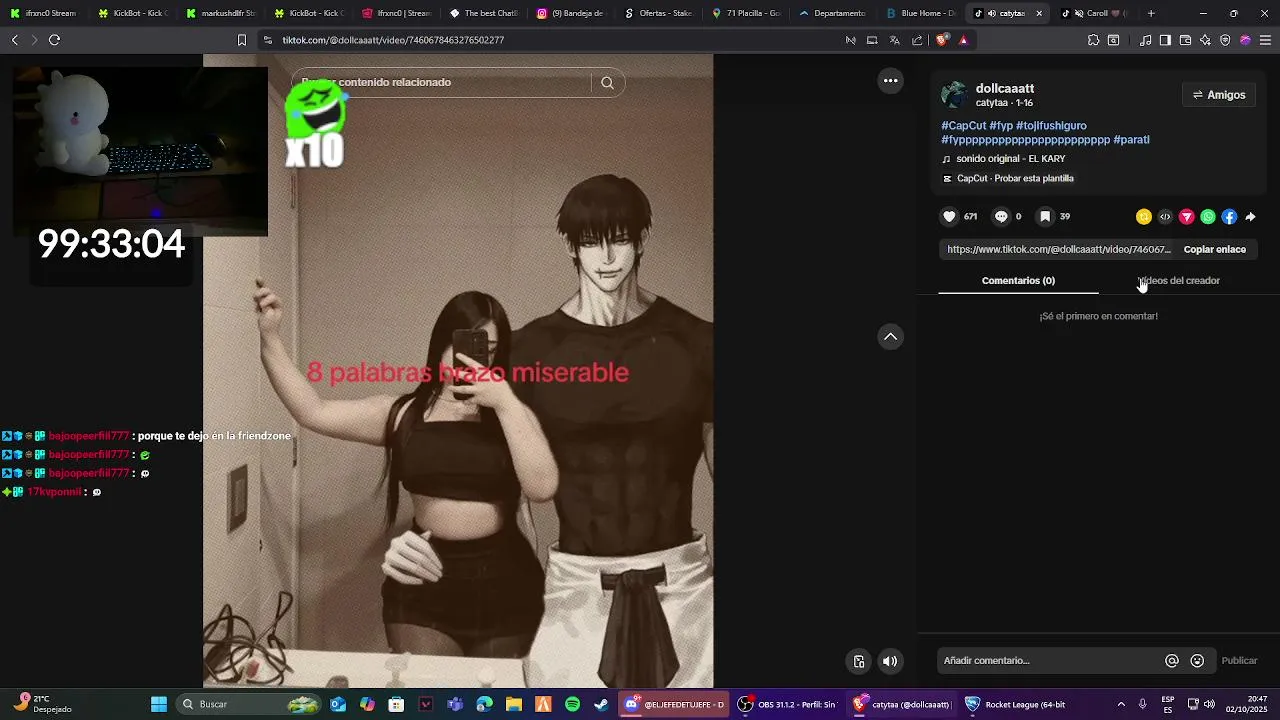Click the Publicar button
Viewport: 1280px width, 720px height.
point(1239,661)
